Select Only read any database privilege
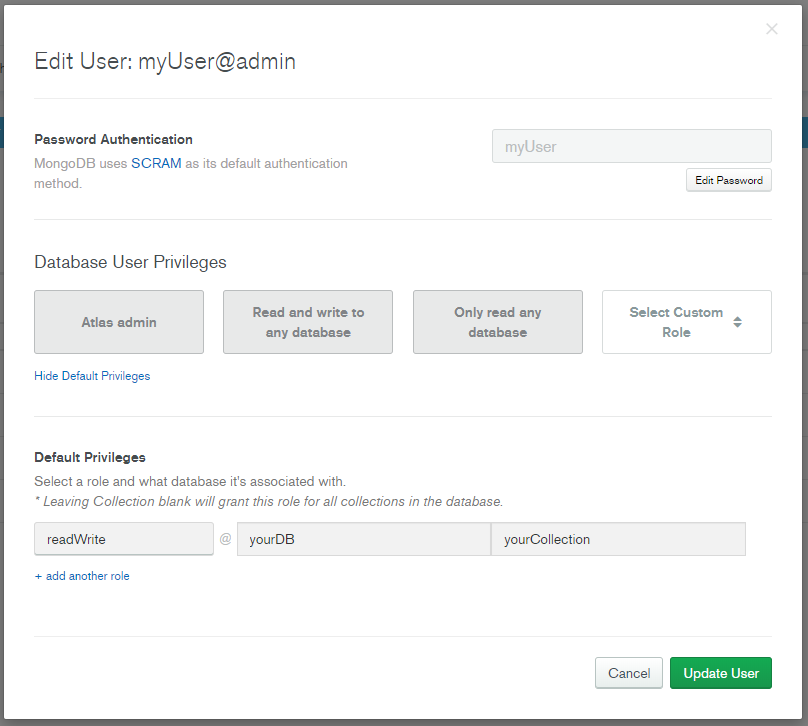Image resolution: width=808 pixels, height=726 pixels. pyautogui.click(x=497, y=322)
